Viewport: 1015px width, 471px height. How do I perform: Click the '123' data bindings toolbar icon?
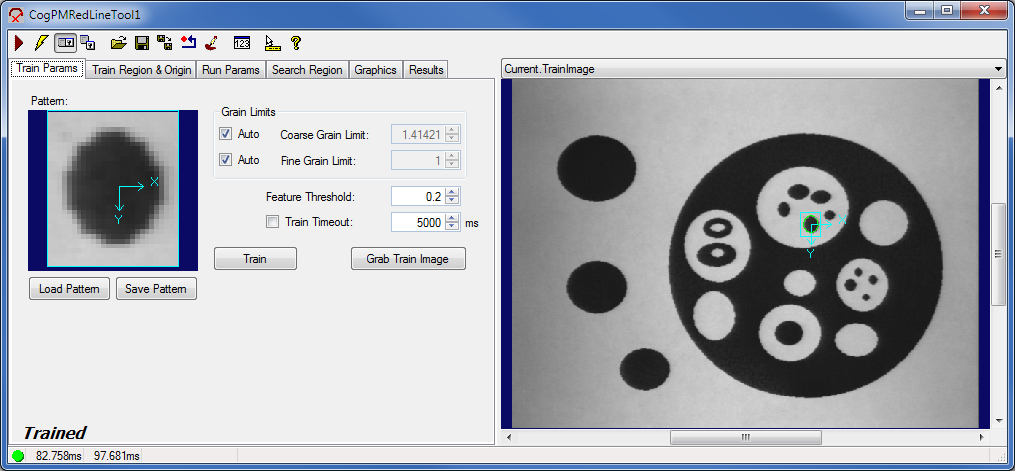coord(241,43)
